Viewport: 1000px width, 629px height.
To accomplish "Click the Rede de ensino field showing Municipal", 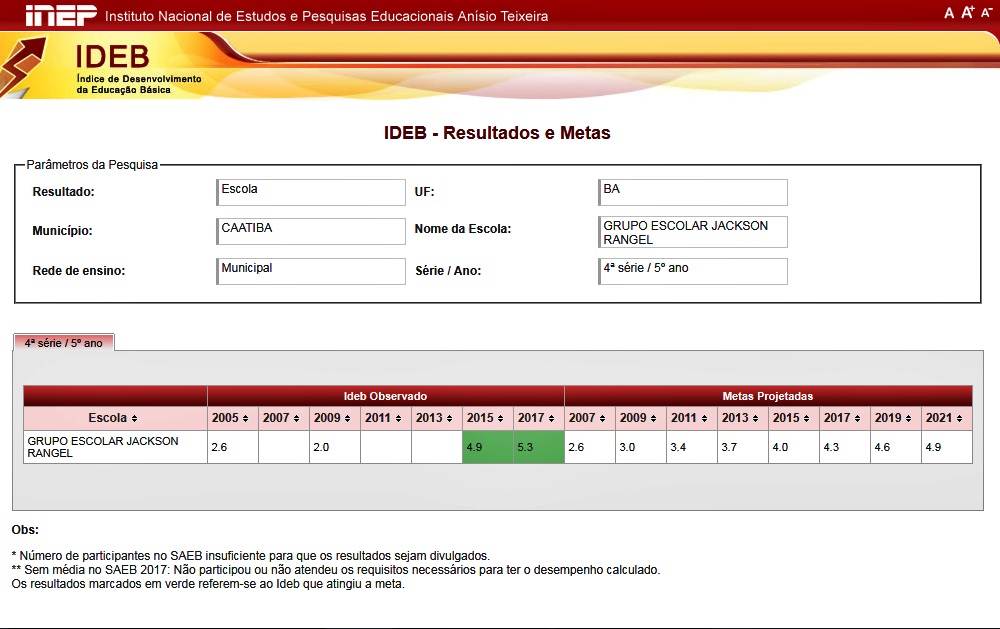I will point(311,271).
